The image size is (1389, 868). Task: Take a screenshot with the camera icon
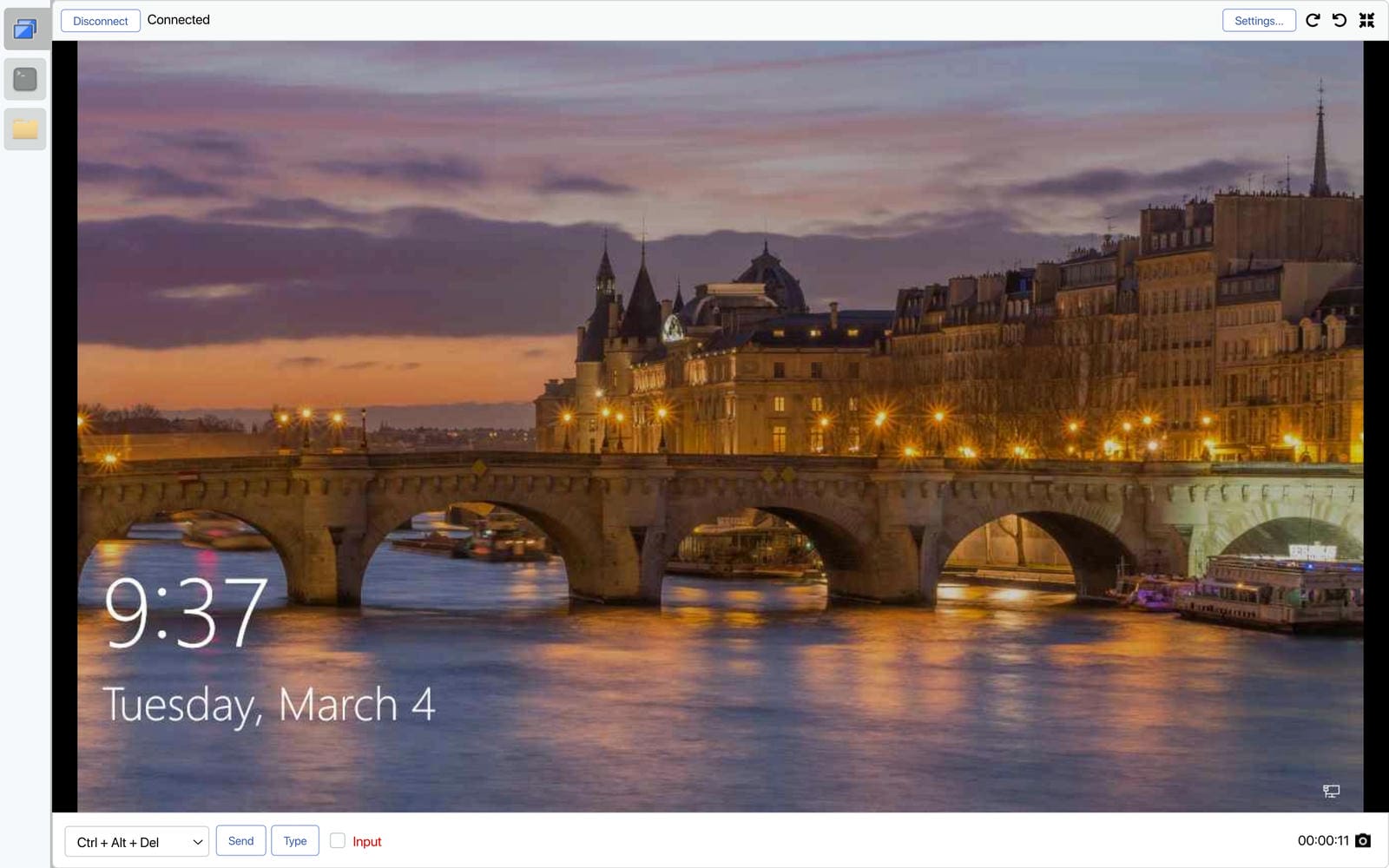pos(1363,840)
